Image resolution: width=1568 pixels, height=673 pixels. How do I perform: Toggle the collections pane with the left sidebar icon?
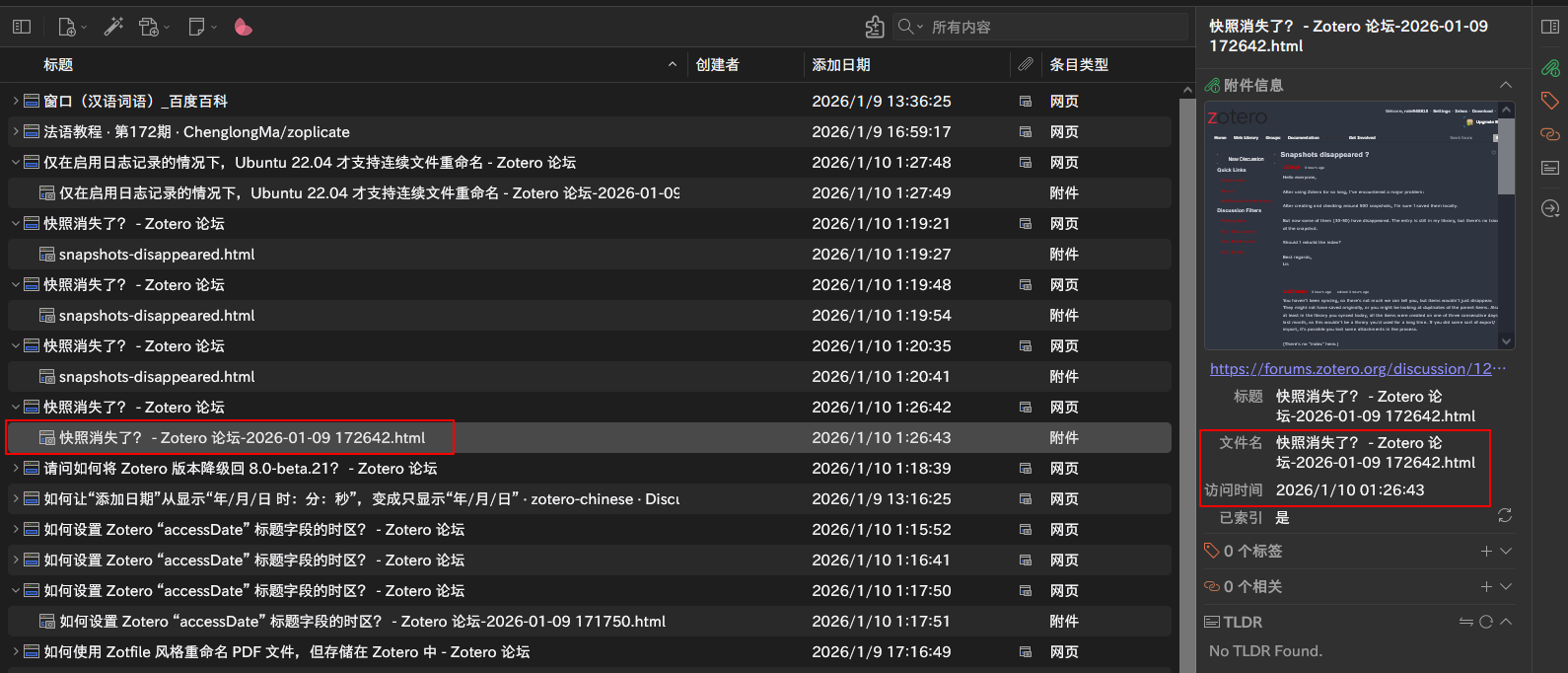click(22, 27)
